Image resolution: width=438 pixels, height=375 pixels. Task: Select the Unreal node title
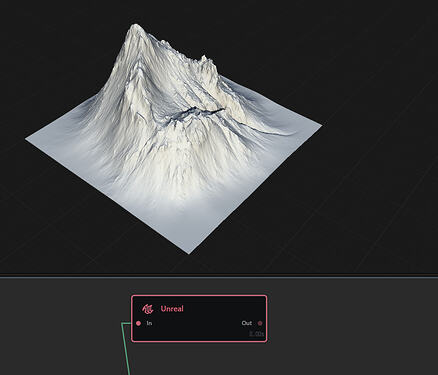pos(172,309)
